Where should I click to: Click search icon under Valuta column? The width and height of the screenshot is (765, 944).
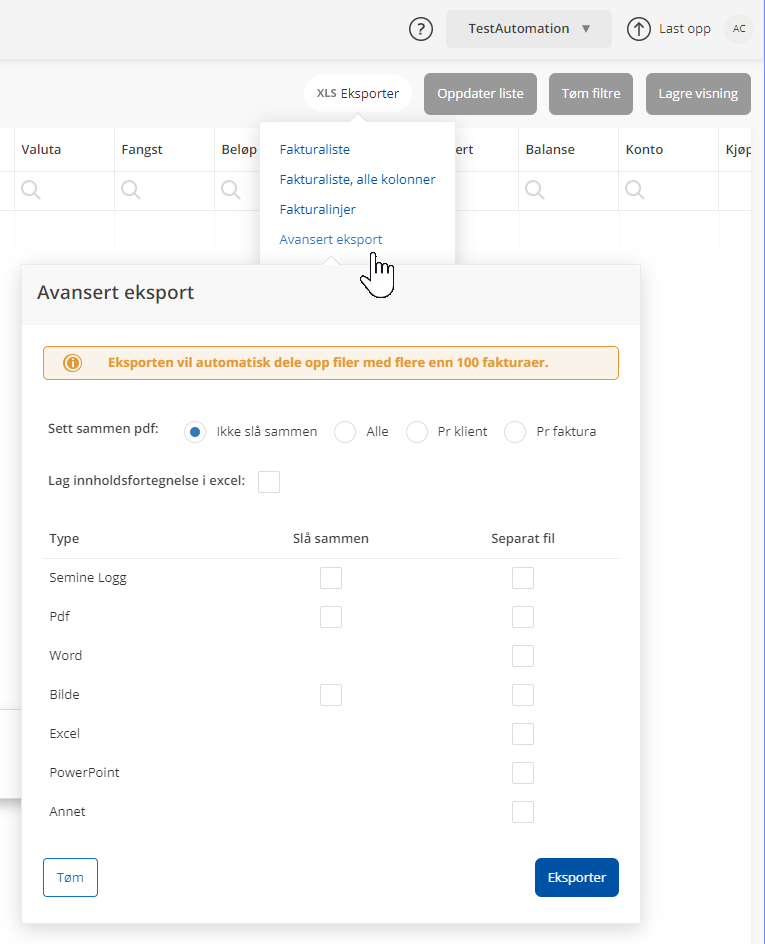(31, 190)
